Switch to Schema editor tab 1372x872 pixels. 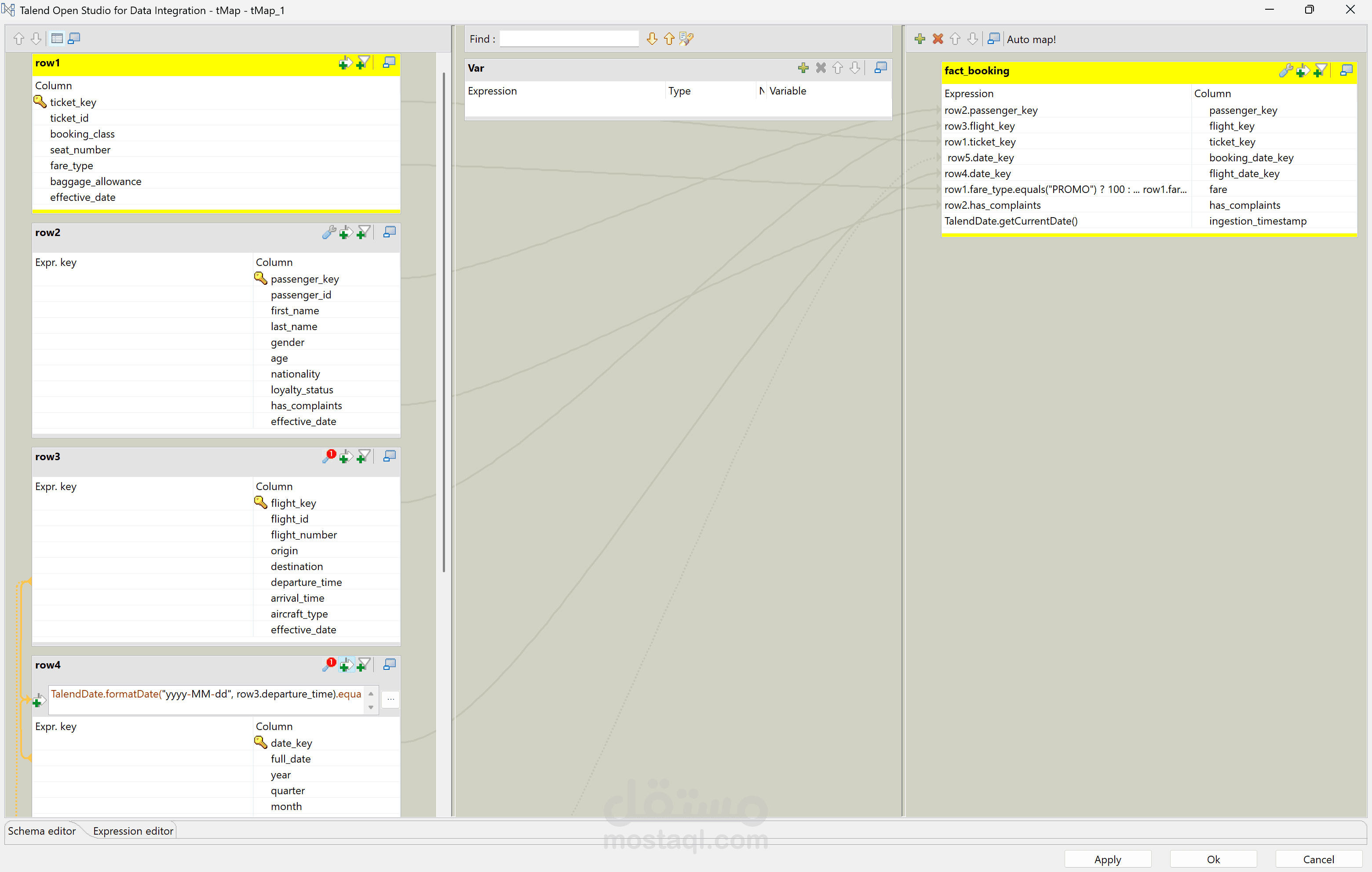[x=42, y=831]
